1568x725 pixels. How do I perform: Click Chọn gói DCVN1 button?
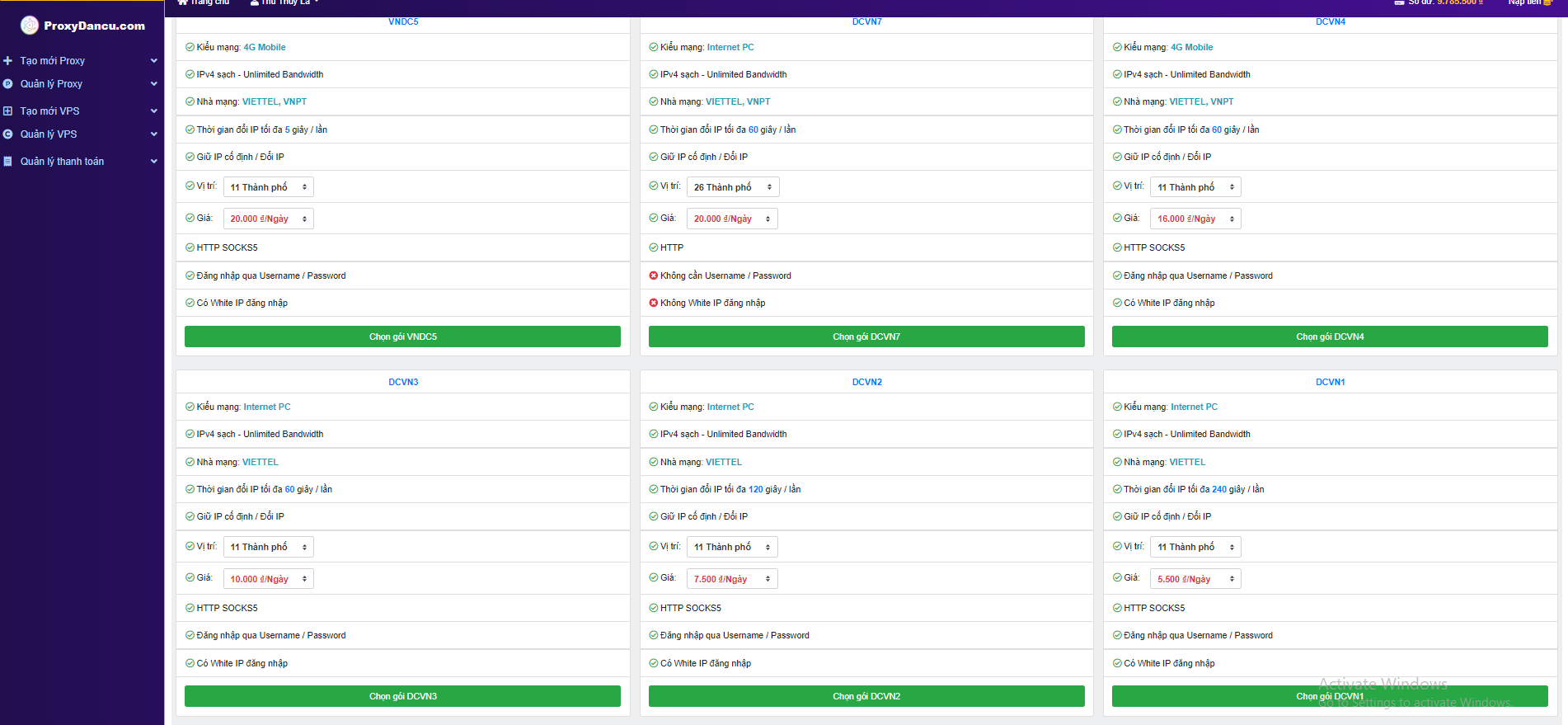(x=1330, y=696)
